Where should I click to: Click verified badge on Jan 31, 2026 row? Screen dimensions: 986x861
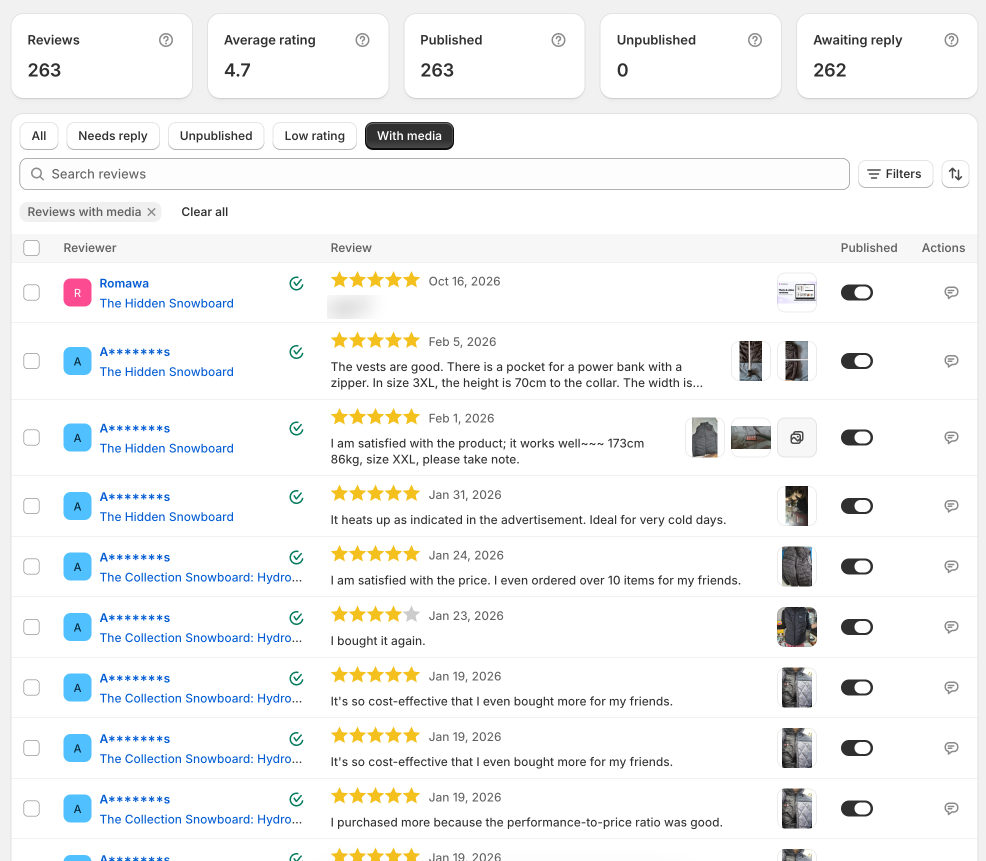tap(296, 497)
